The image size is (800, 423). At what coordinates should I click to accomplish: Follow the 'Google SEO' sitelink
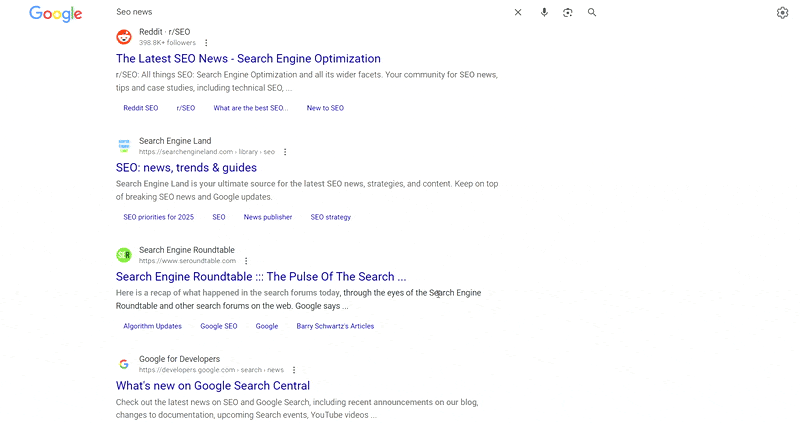[219, 327]
